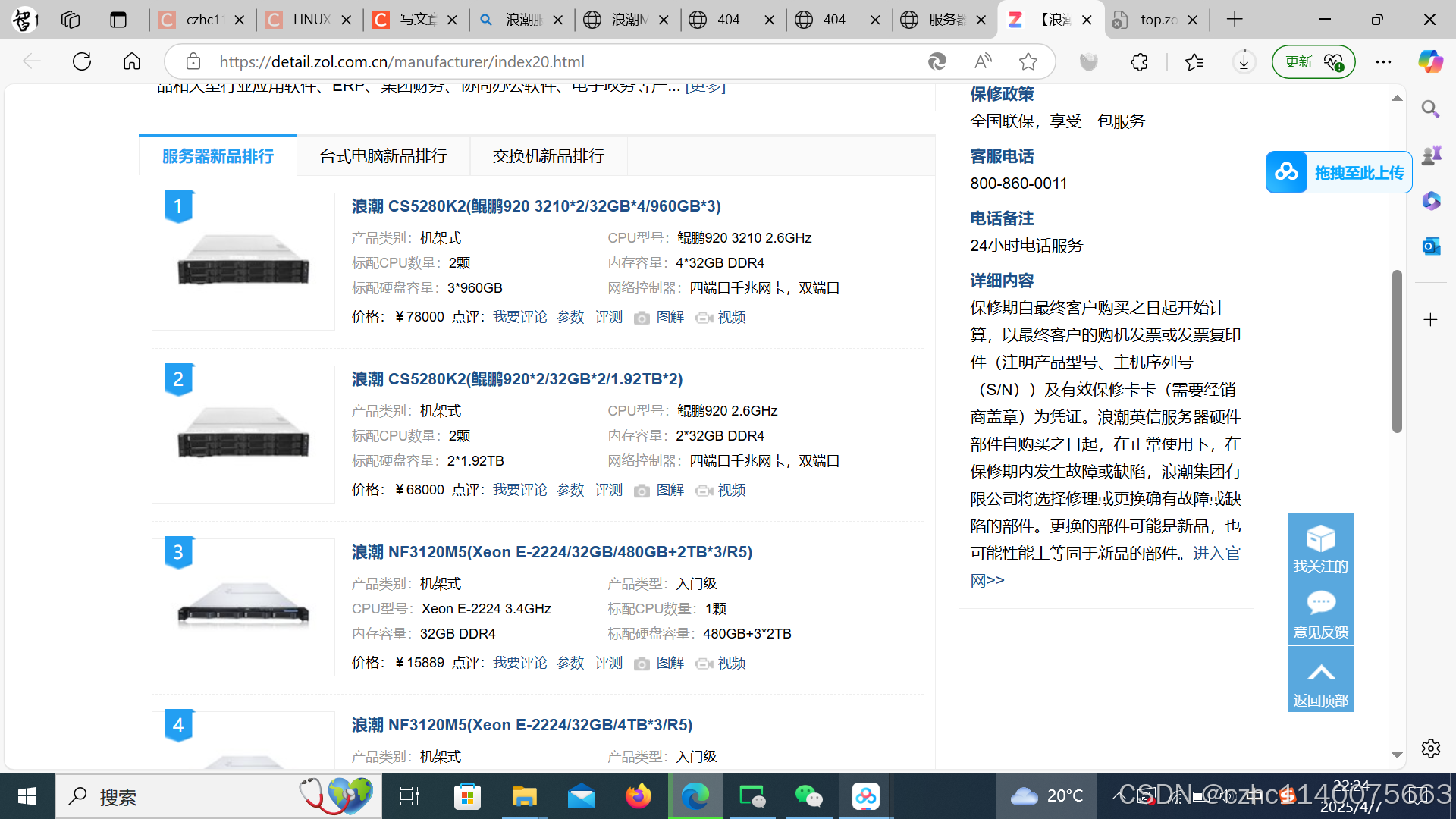Add page to favorites star icon
1456x819 pixels.
tap(1028, 61)
